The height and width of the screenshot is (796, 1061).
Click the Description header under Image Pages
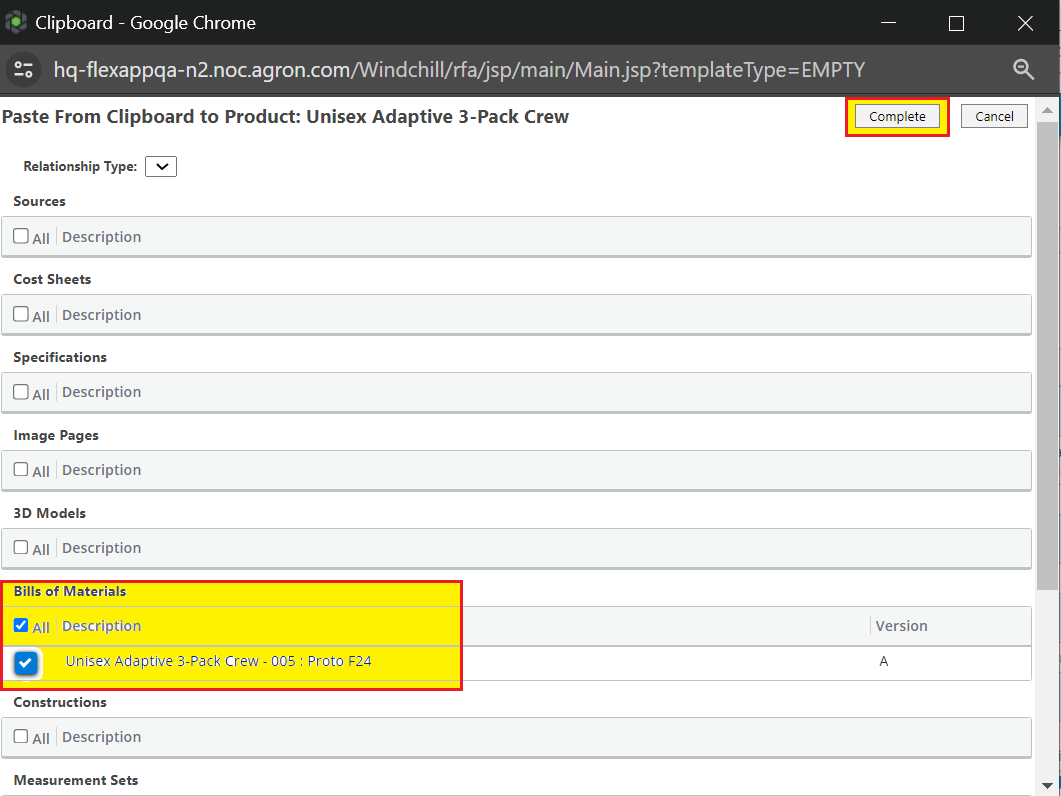point(101,470)
